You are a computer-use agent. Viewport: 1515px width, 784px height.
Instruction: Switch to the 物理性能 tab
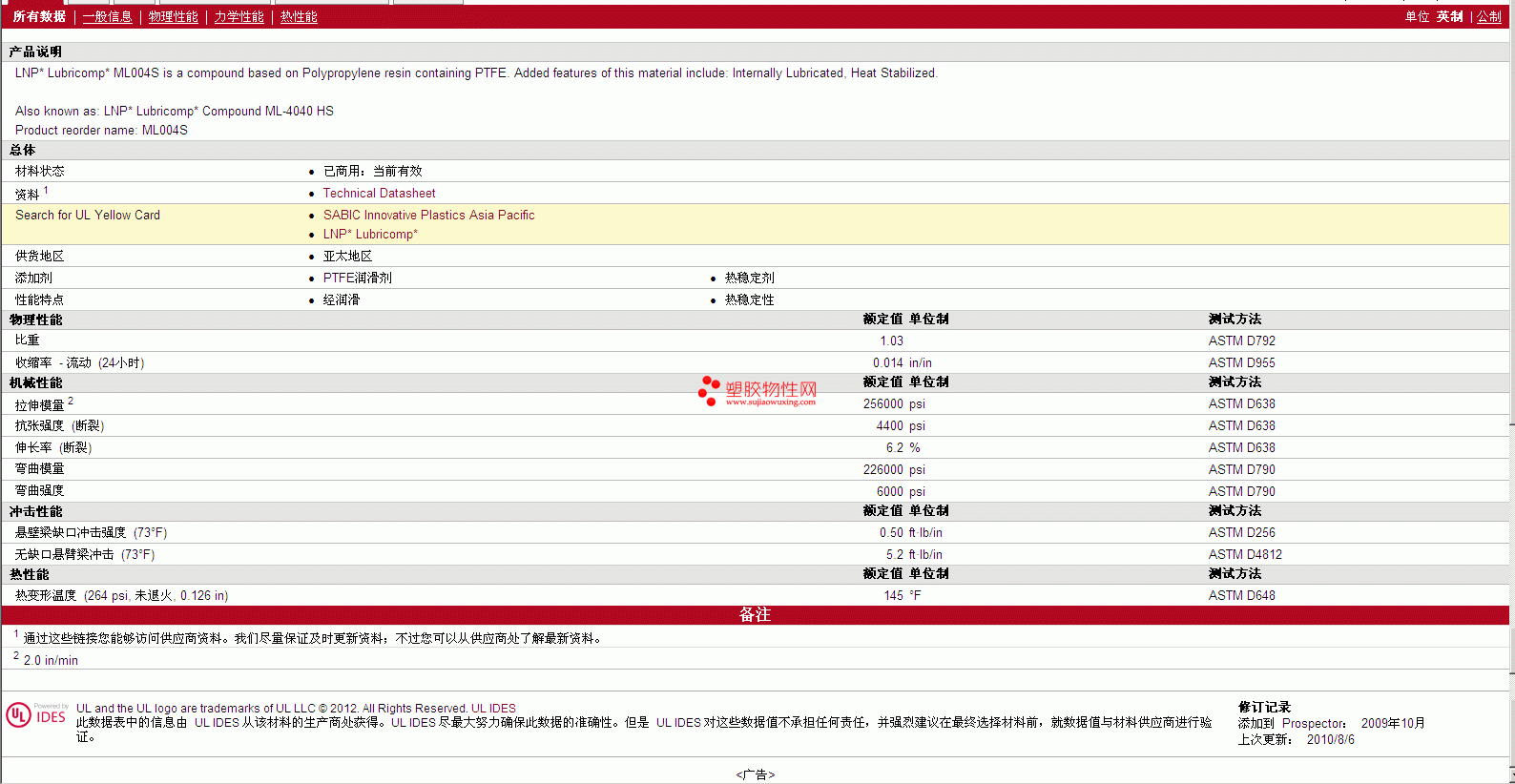pos(174,17)
